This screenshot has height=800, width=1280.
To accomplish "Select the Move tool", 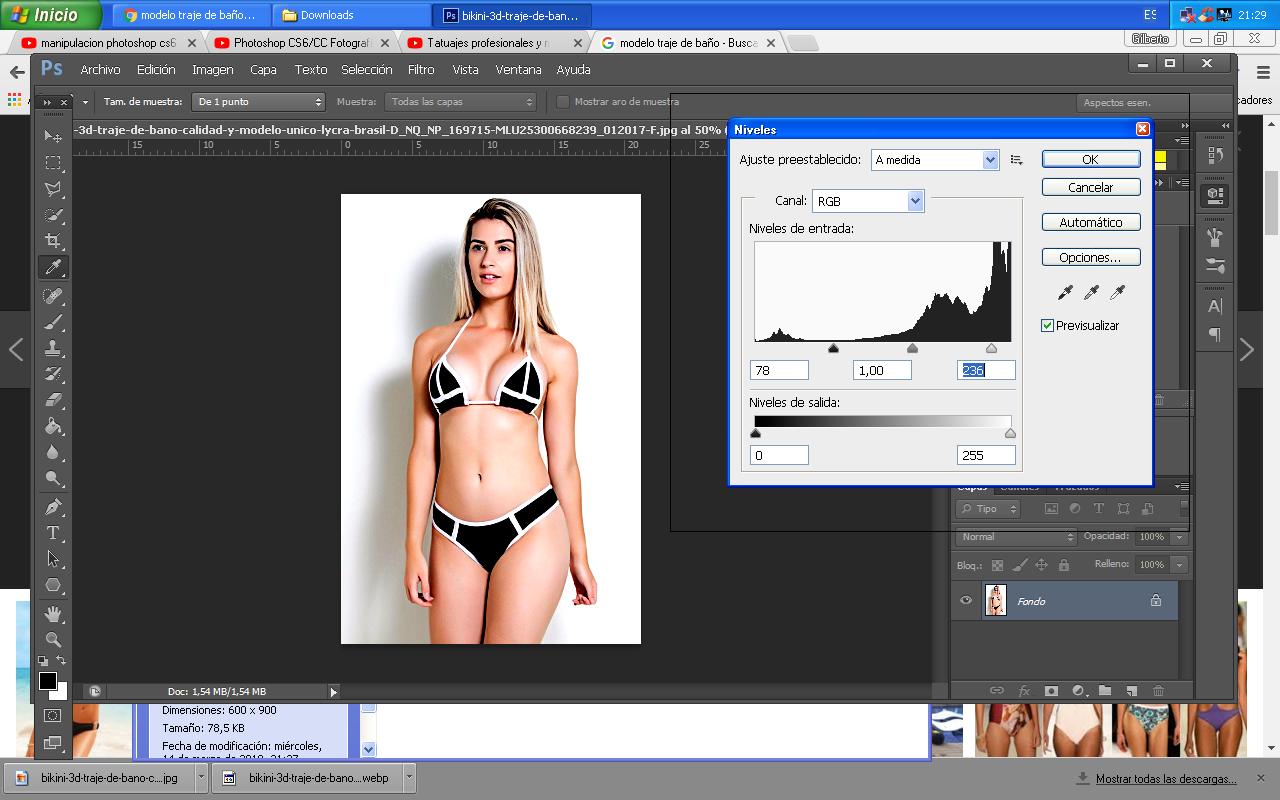I will 53,136.
